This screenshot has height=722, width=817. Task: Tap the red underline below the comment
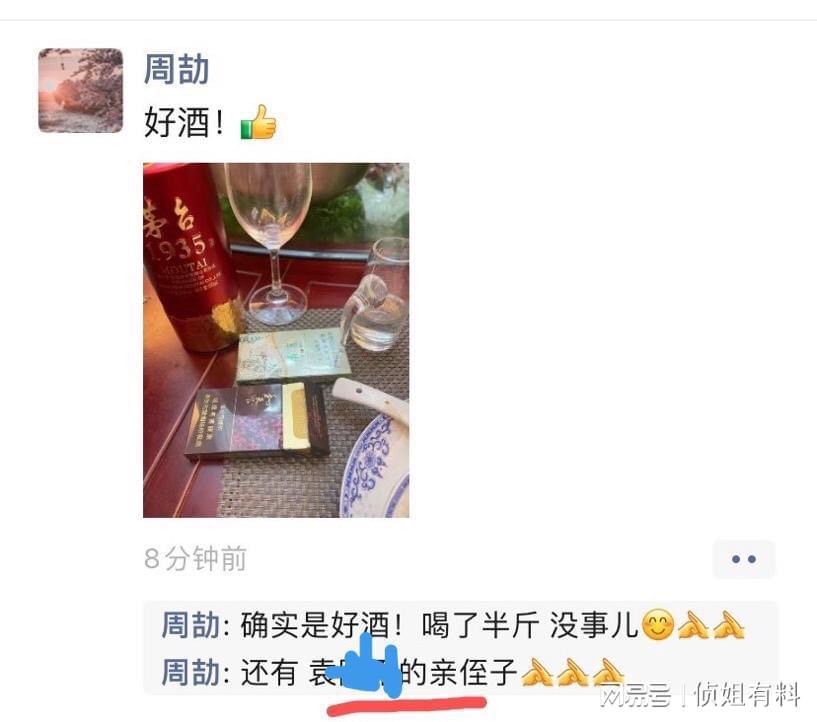pos(407,705)
